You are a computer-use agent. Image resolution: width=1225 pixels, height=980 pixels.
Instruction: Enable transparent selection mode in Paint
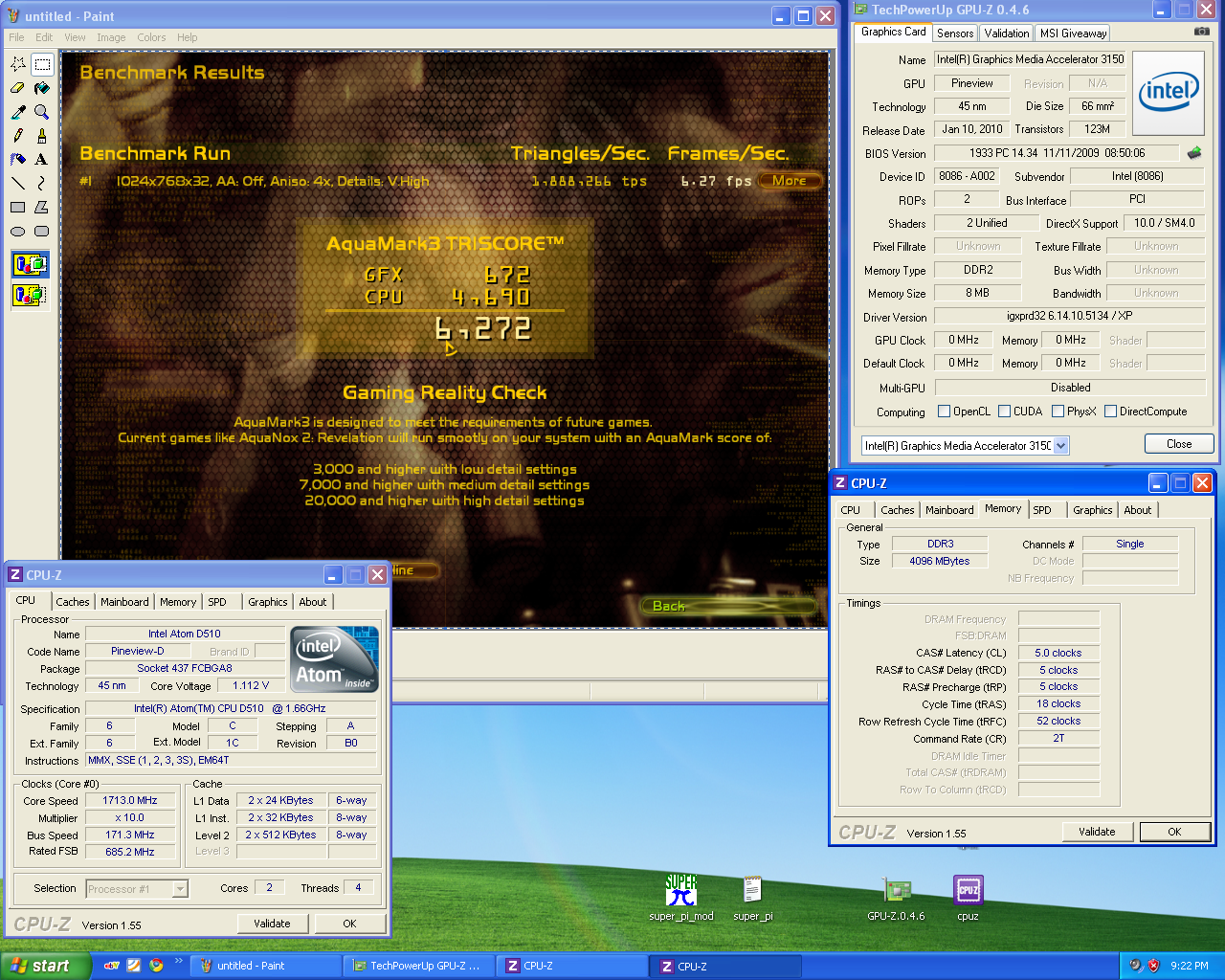[x=30, y=294]
